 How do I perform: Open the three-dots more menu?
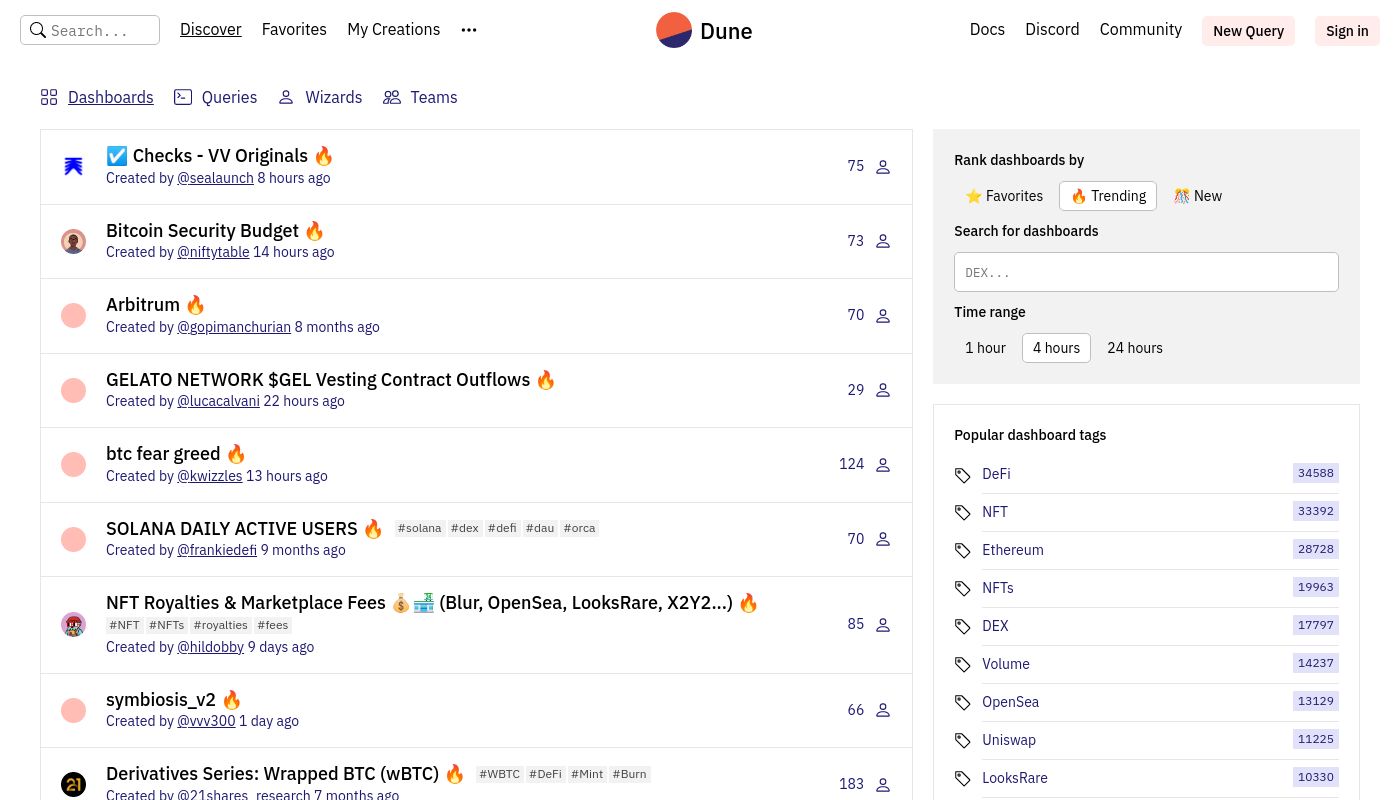click(469, 30)
